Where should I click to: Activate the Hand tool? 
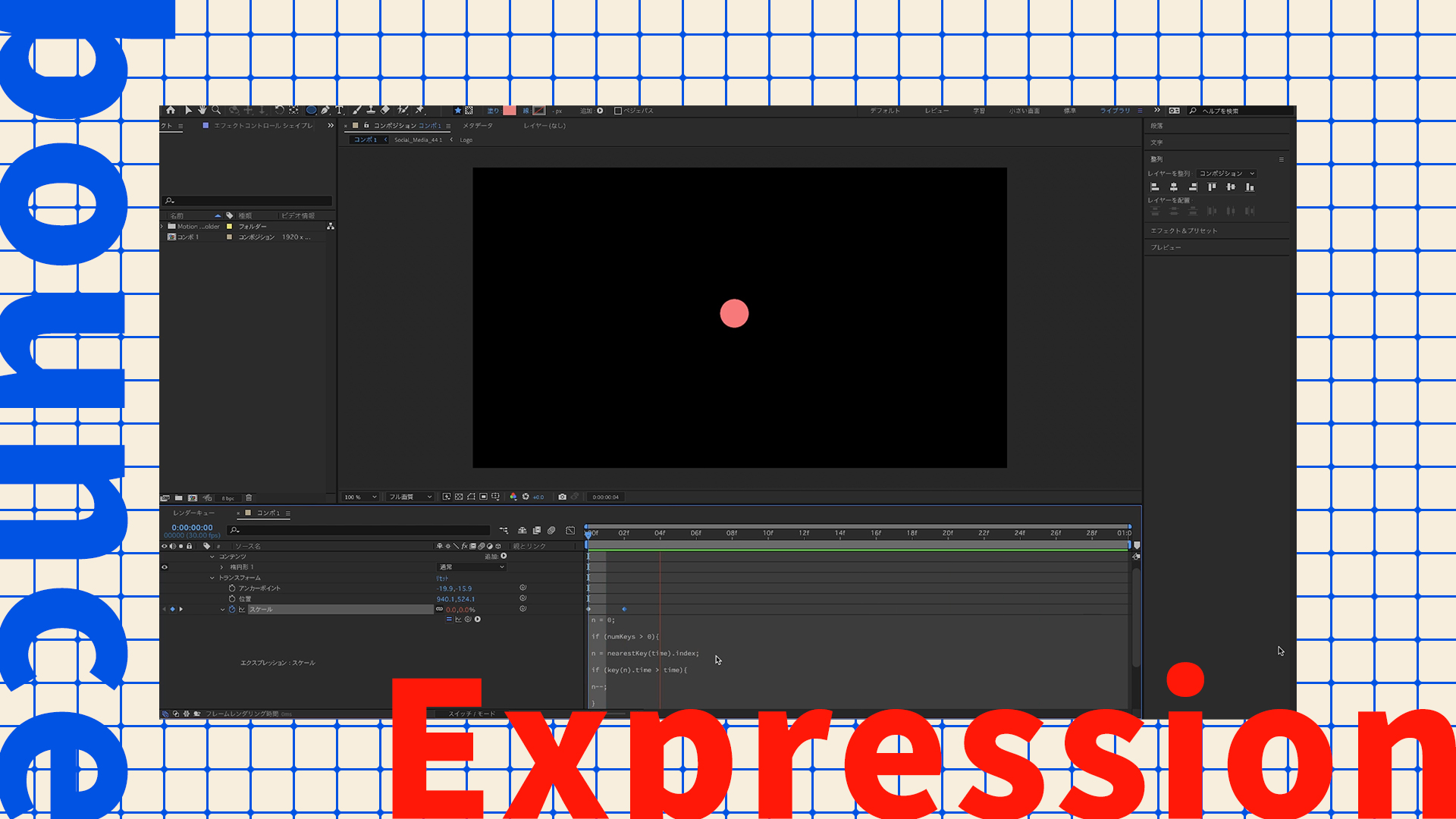[x=202, y=110]
